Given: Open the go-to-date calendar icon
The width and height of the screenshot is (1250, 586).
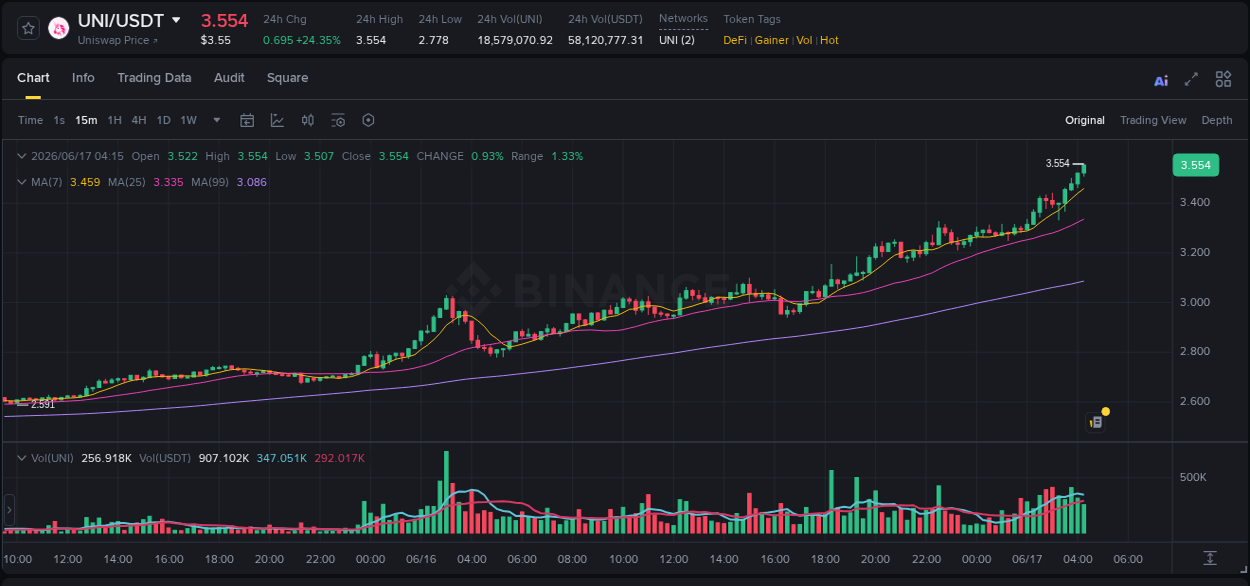Looking at the screenshot, I should pos(247,120).
